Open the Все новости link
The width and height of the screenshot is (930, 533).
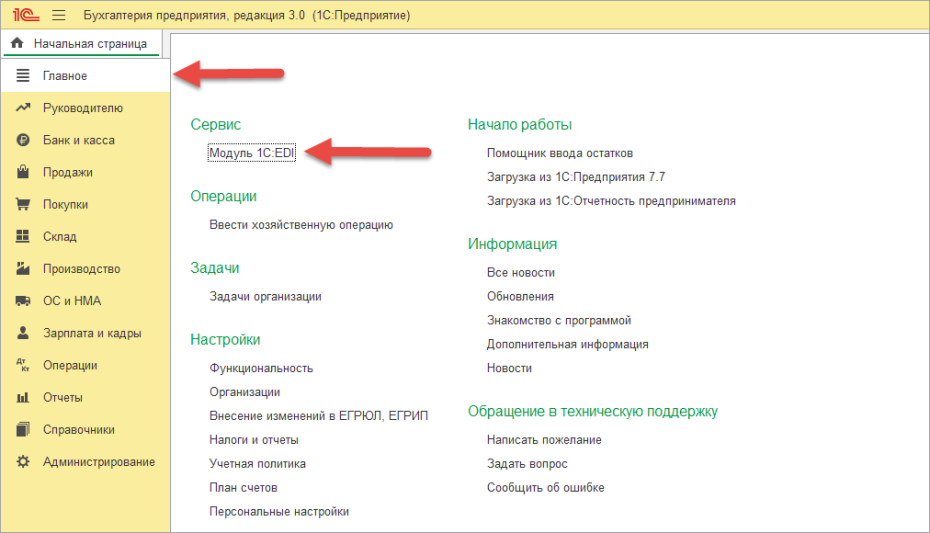521,273
